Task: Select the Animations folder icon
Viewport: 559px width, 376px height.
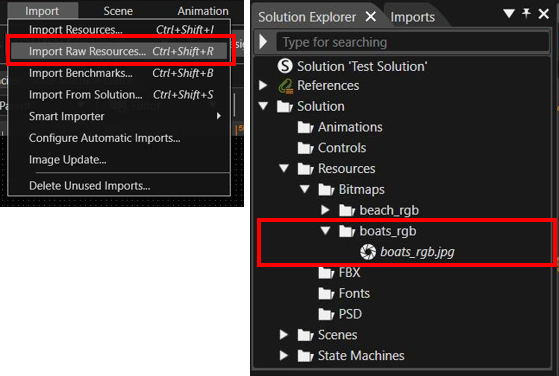Action: click(306, 127)
